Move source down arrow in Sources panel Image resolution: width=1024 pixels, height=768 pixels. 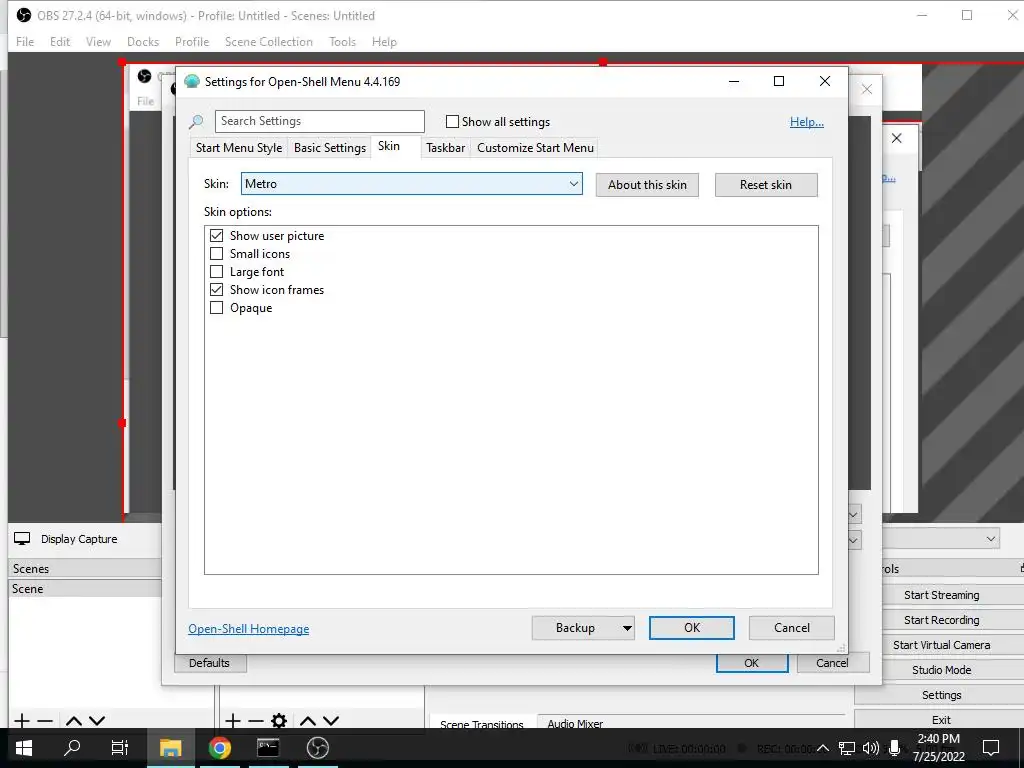point(331,721)
